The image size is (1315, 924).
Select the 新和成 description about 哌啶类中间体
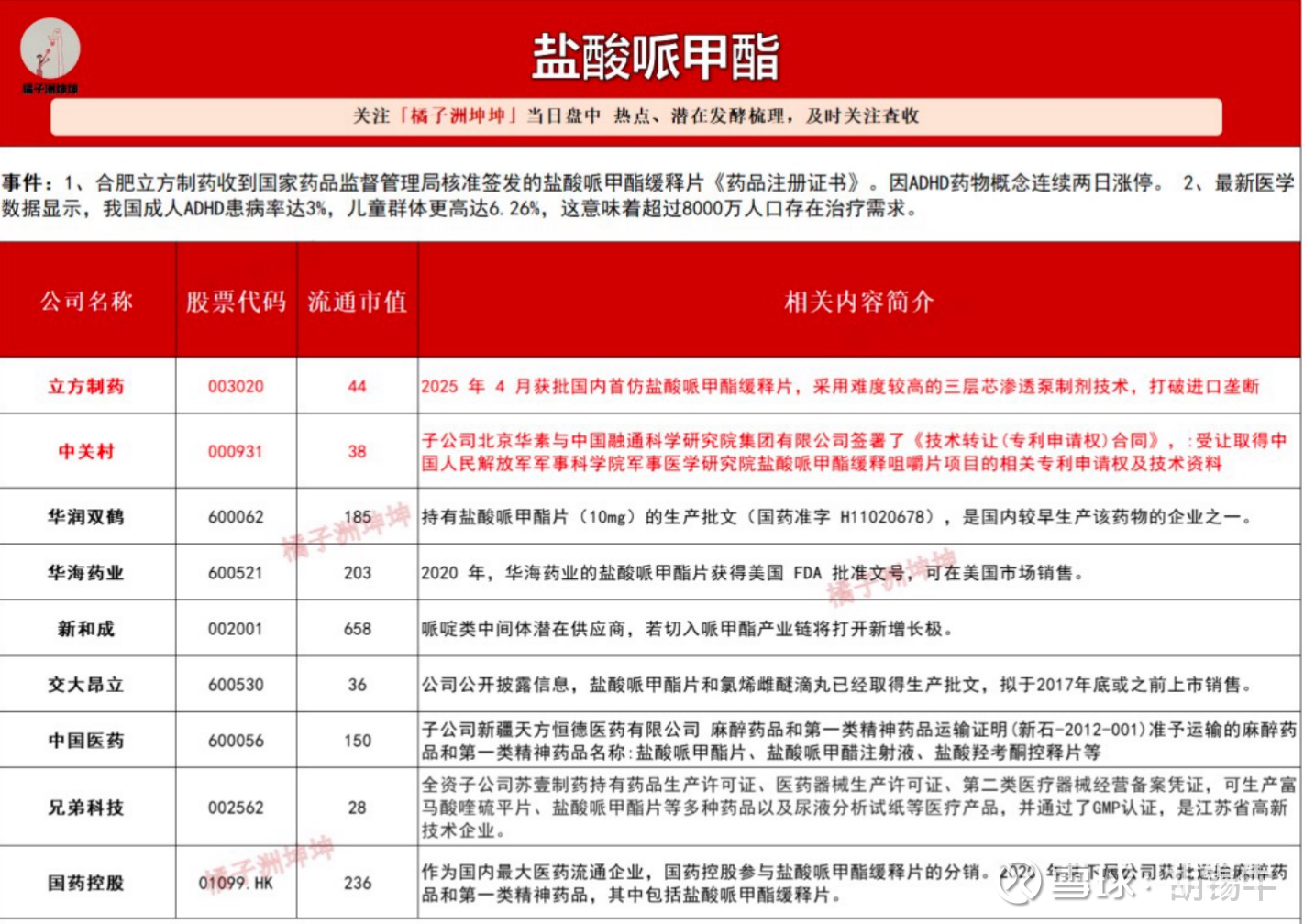coord(688,629)
